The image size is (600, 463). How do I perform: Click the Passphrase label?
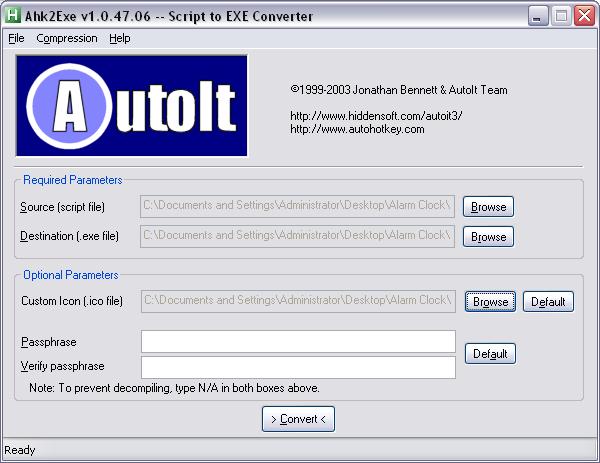pos(49,342)
